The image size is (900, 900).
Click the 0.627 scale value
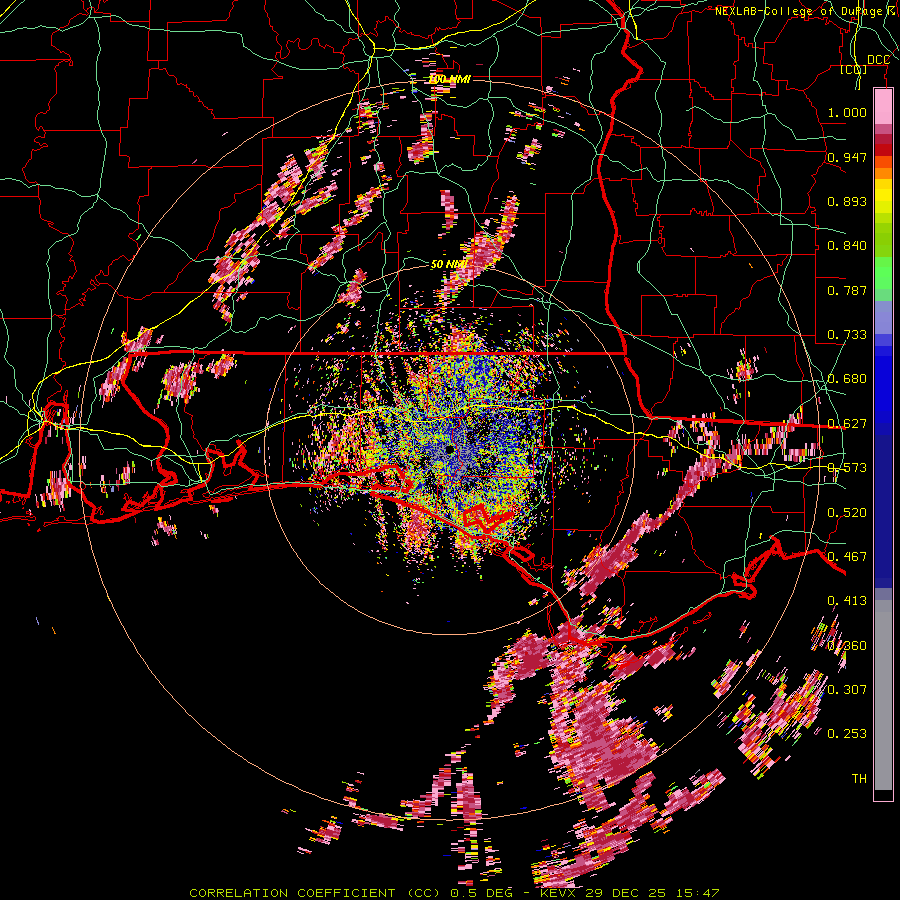[x=847, y=424]
